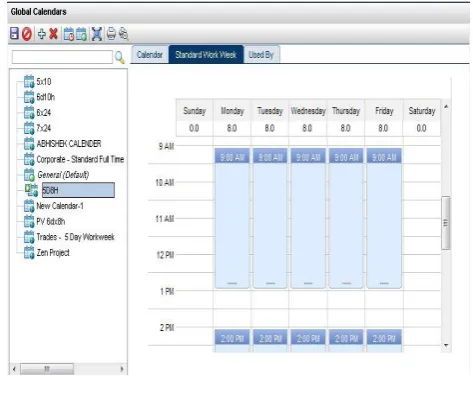473x398 pixels.
Task: Delete calendar with red X icon
Action: coord(53,34)
